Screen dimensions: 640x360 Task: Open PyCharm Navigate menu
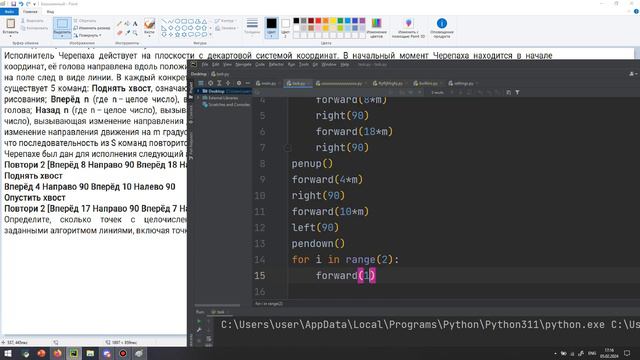[x=243, y=64]
